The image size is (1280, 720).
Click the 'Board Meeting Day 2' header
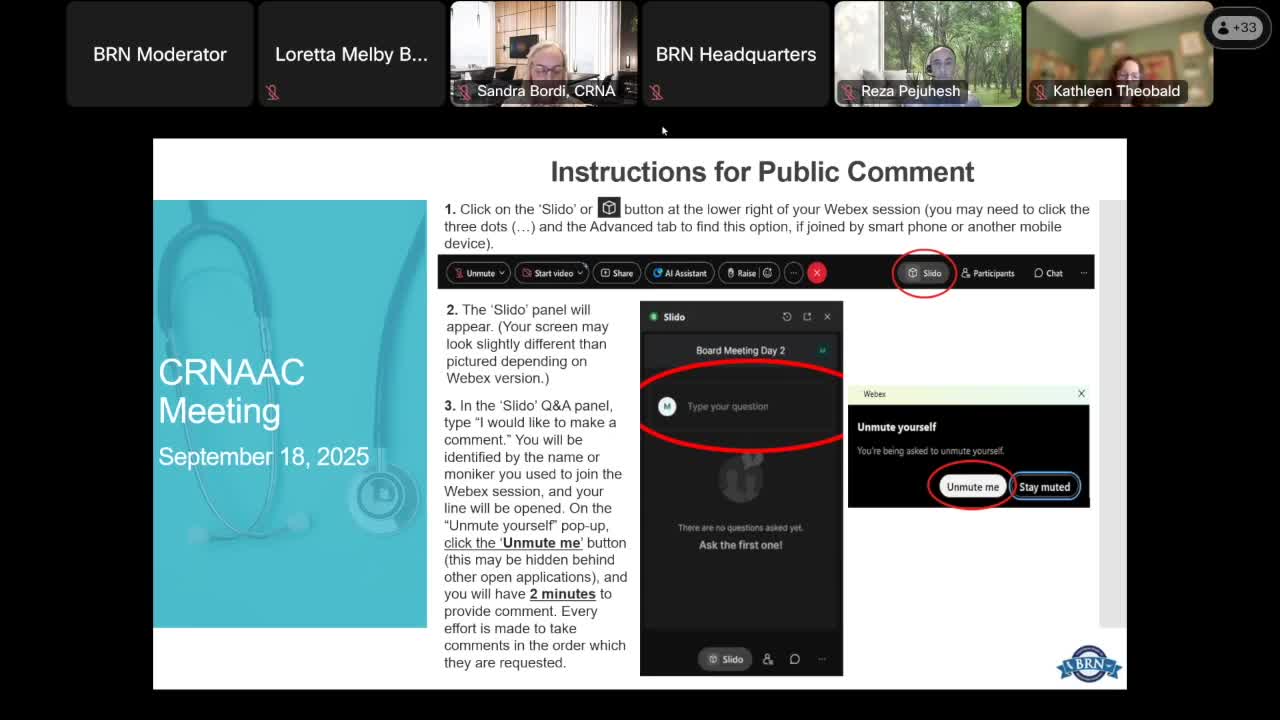(x=740, y=351)
